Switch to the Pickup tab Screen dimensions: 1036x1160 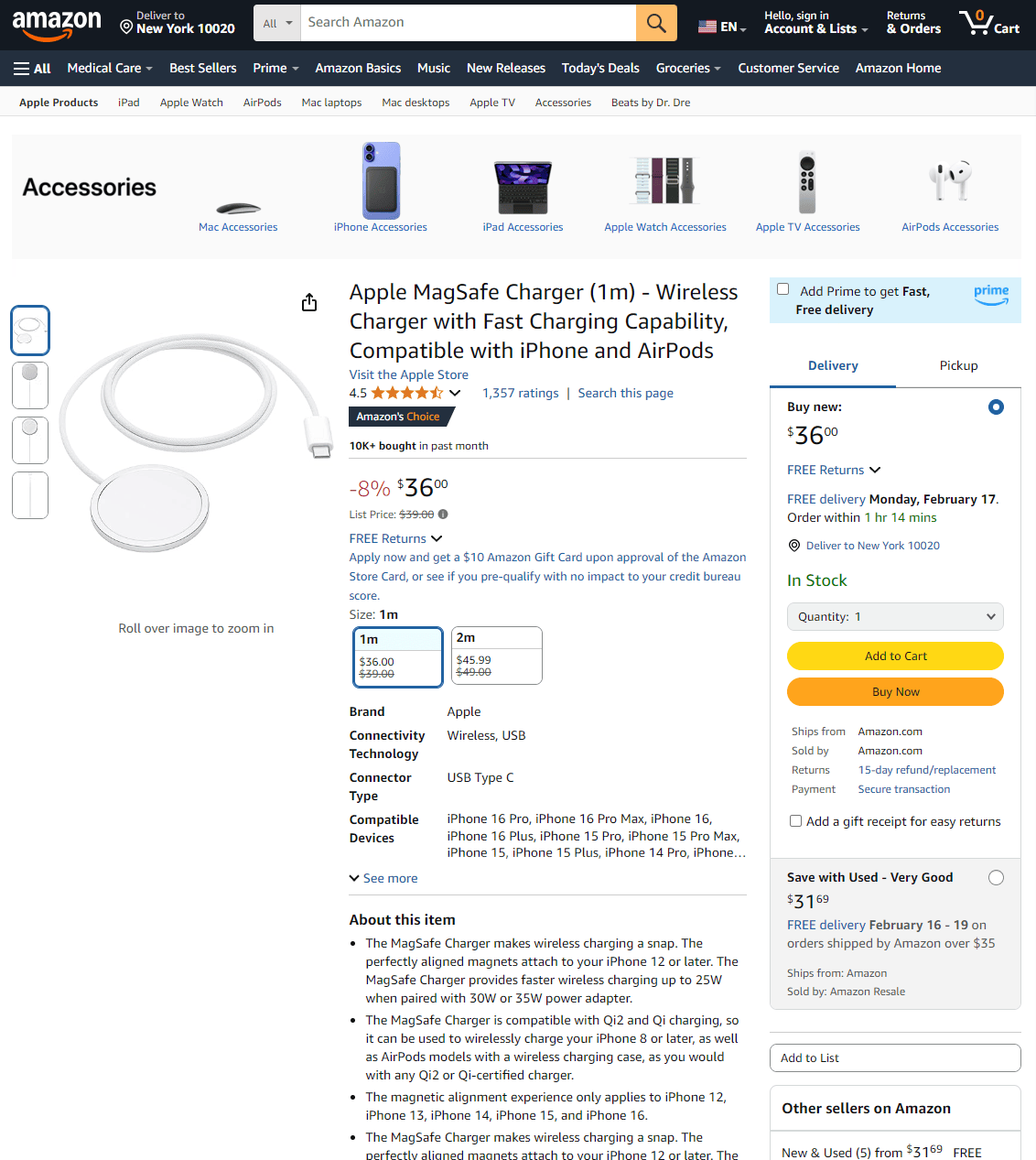click(x=958, y=366)
